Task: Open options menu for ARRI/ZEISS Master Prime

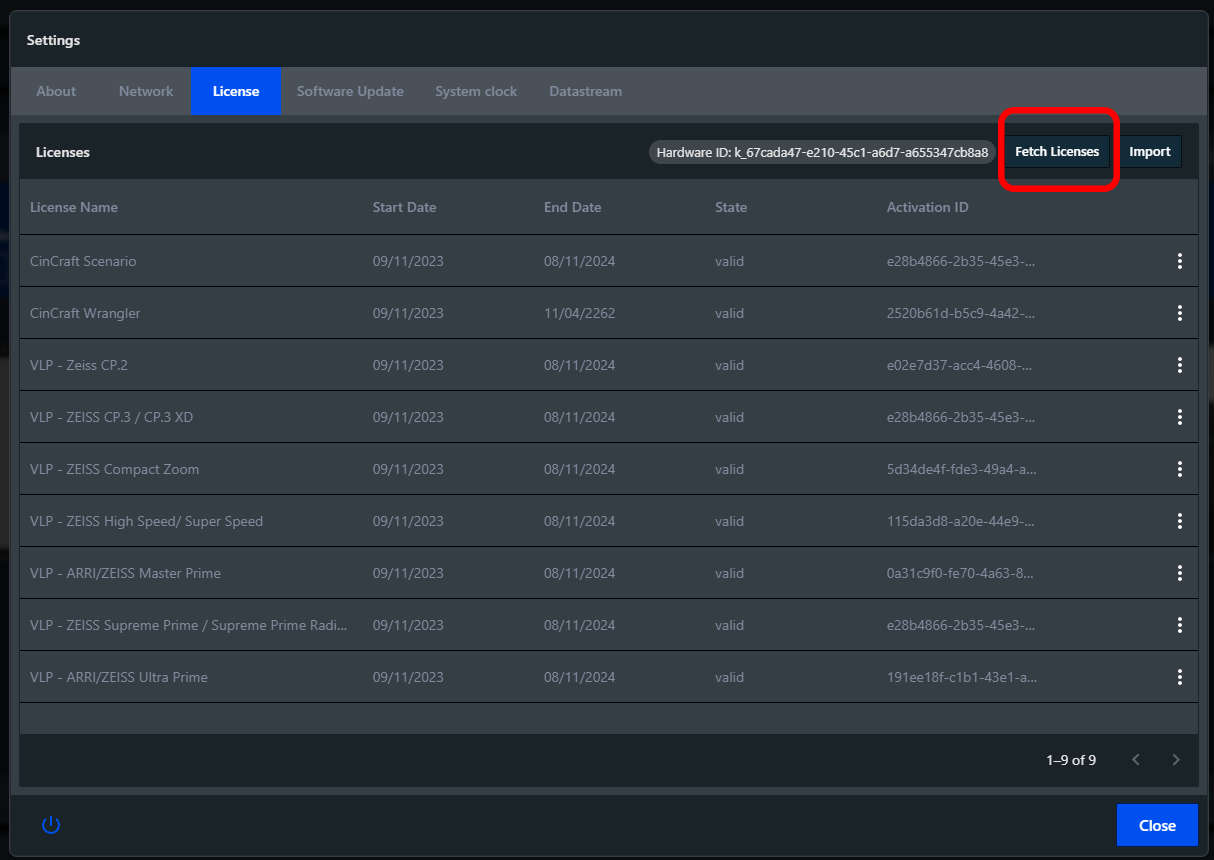Action: [1180, 573]
